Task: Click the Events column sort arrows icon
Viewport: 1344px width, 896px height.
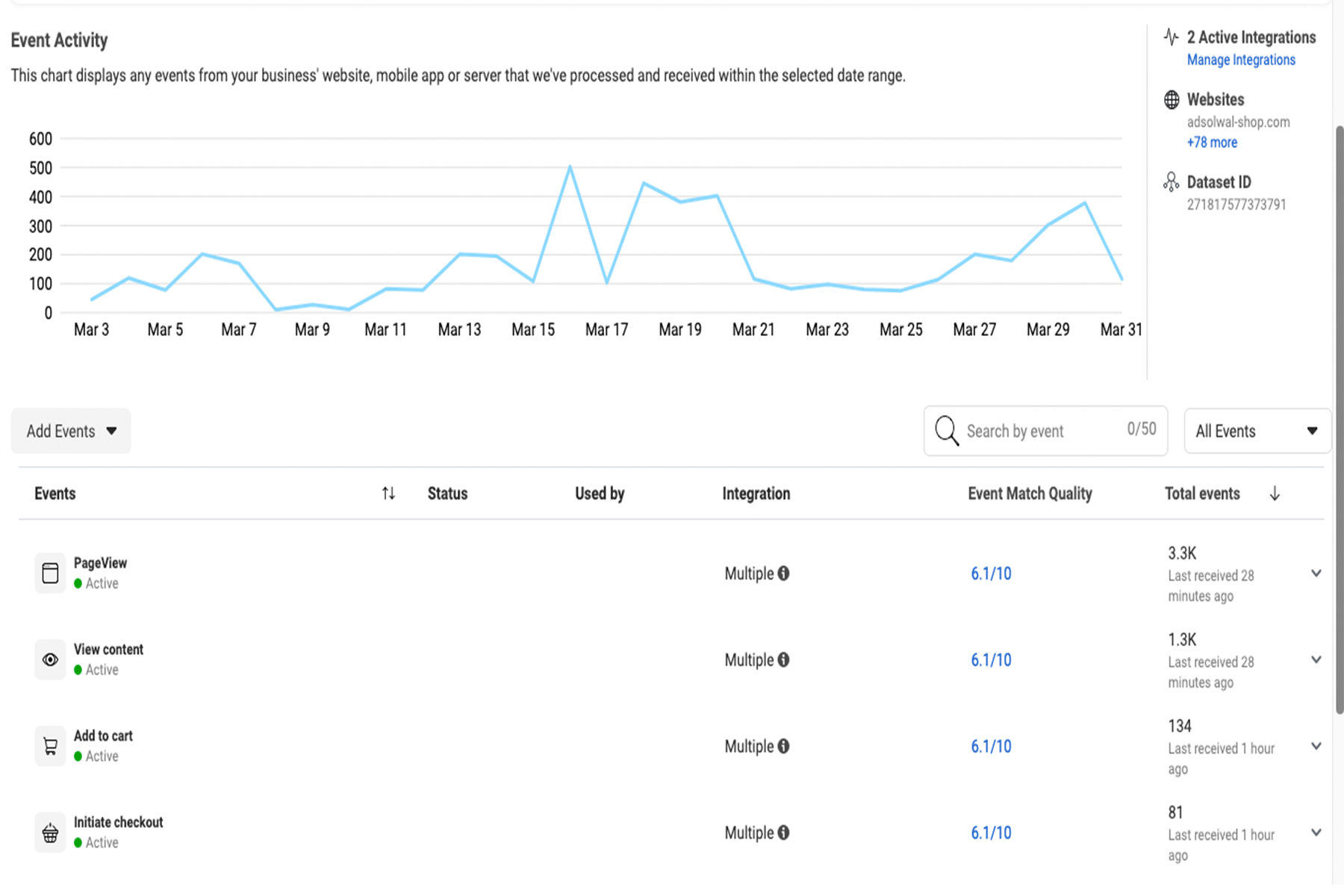Action: (x=388, y=494)
